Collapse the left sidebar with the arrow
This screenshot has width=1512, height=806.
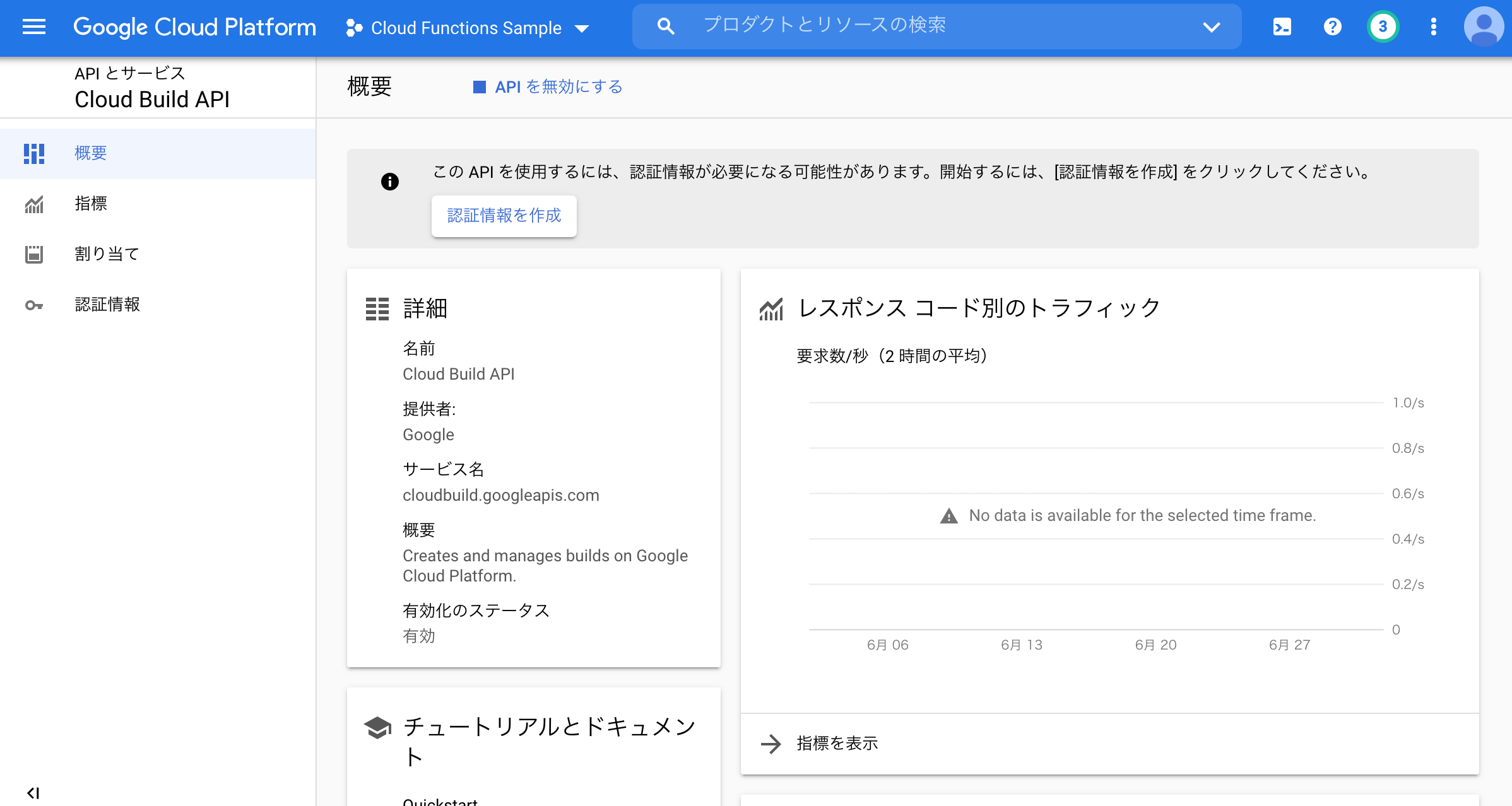pyautogui.click(x=33, y=793)
